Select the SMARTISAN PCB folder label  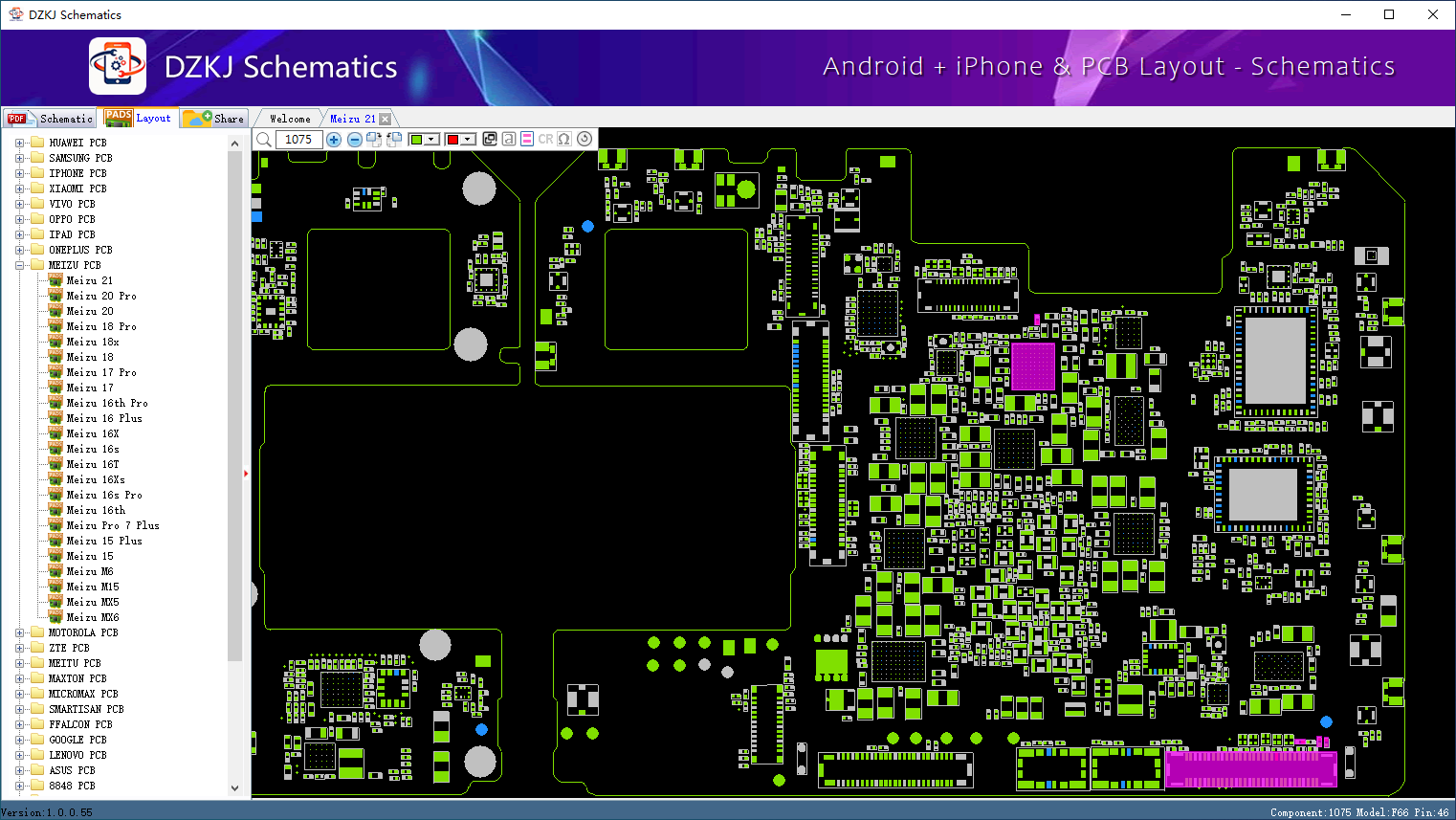tap(86, 709)
